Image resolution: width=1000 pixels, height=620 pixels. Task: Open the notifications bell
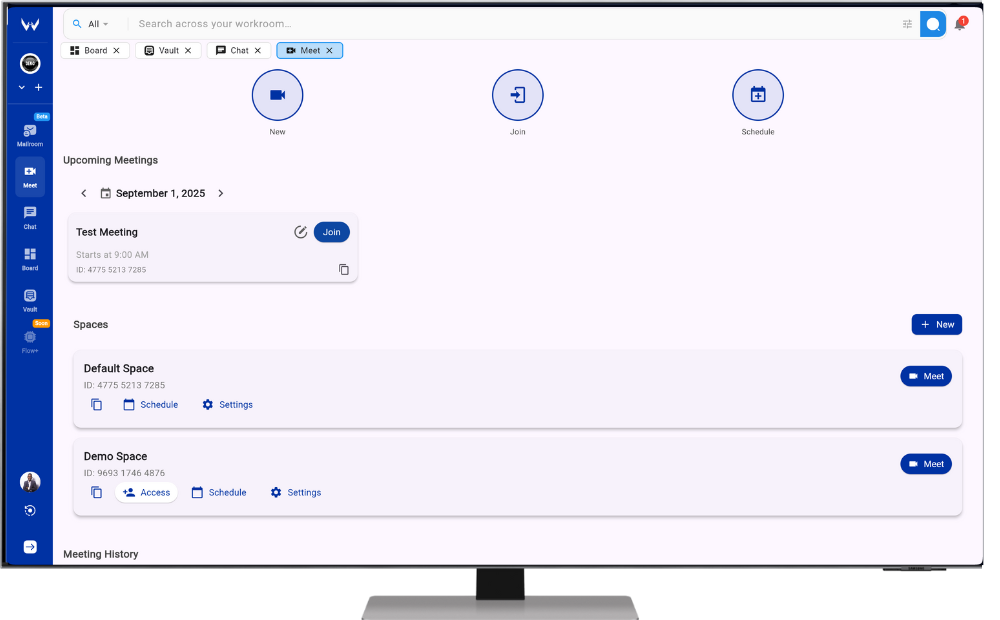pos(960,24)
